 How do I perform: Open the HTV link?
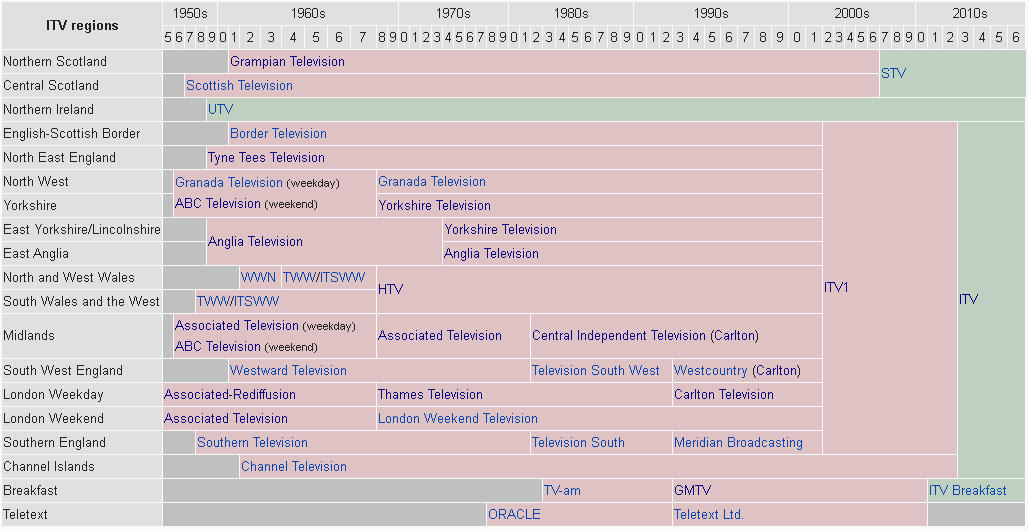point(391,289)
